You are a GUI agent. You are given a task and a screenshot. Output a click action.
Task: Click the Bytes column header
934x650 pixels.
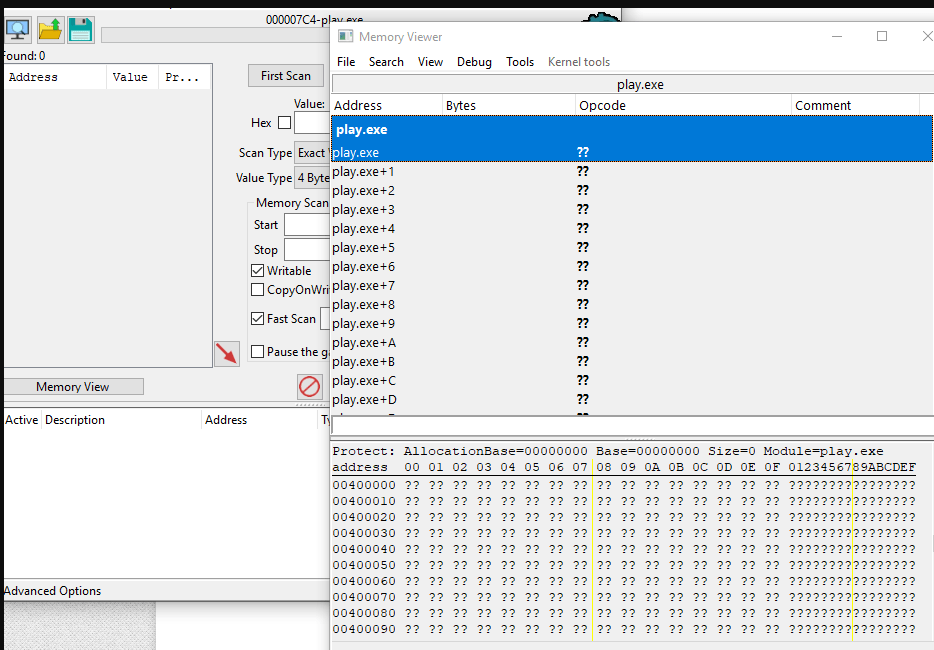coord(509,105)
